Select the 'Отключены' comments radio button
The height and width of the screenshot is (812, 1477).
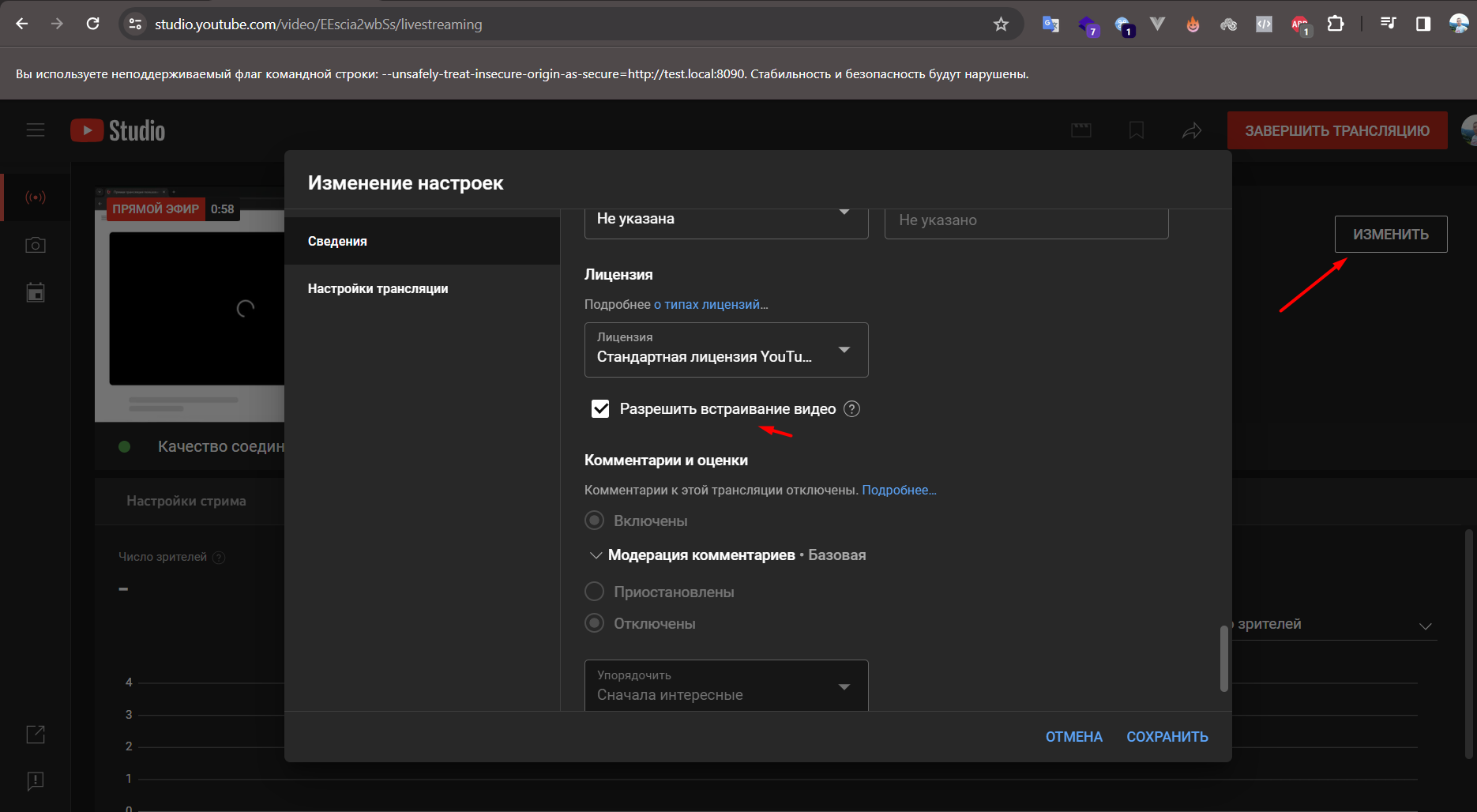(x=594, y=623)
